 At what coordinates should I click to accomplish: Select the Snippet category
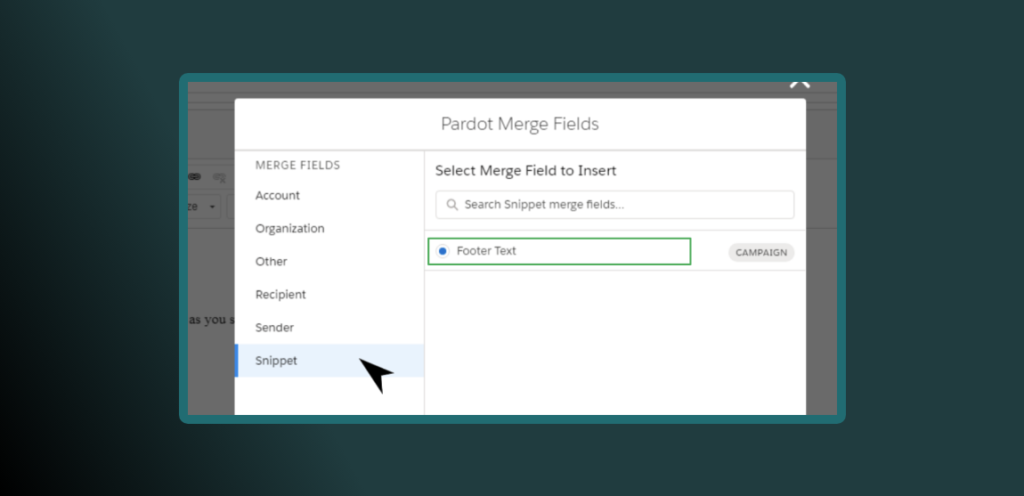tap(276, 361)
